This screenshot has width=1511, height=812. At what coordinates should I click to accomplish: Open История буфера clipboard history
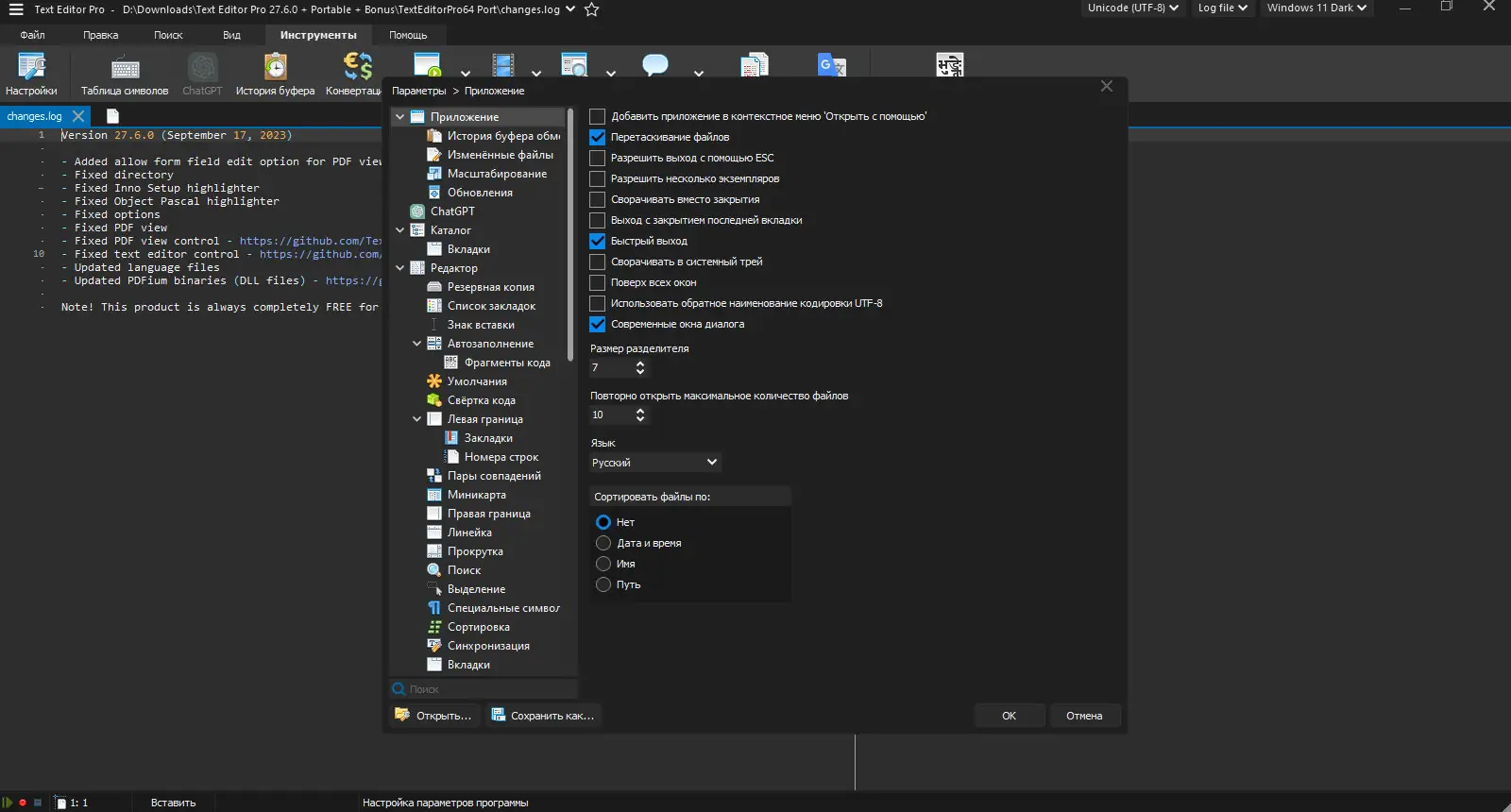pos(275,75)
